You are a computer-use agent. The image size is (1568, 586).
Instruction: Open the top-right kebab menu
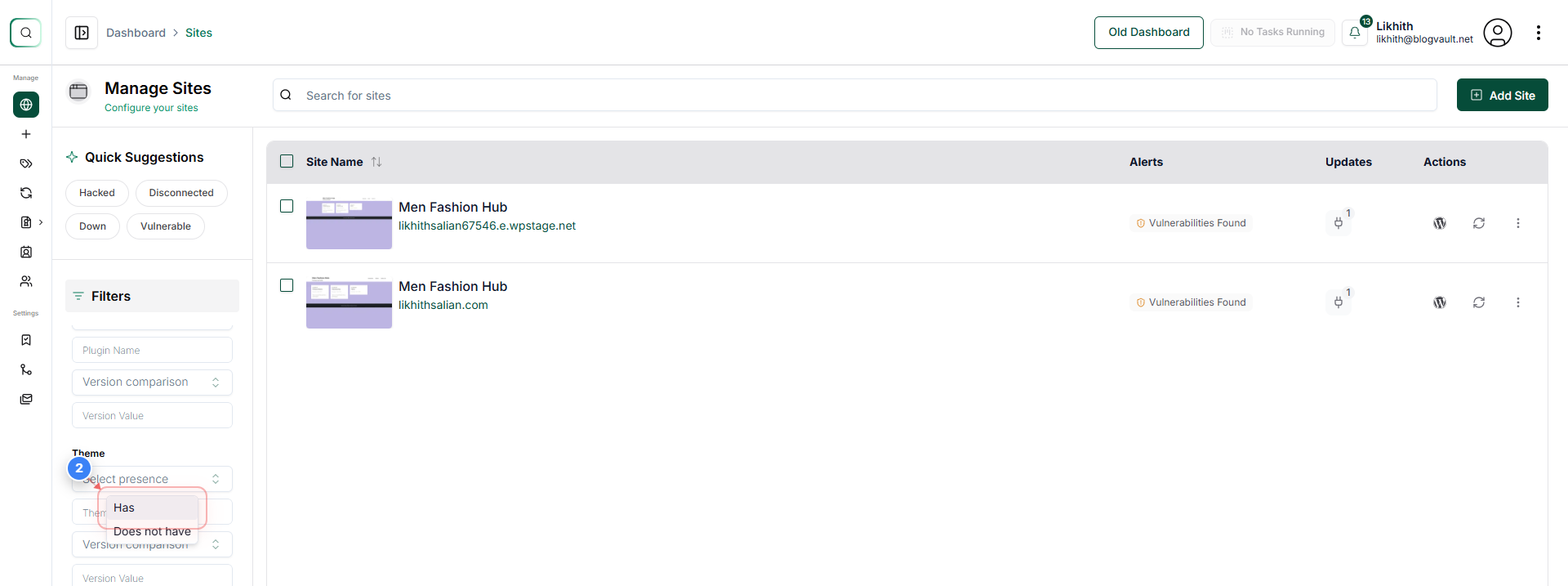(x=1539, y=33)
